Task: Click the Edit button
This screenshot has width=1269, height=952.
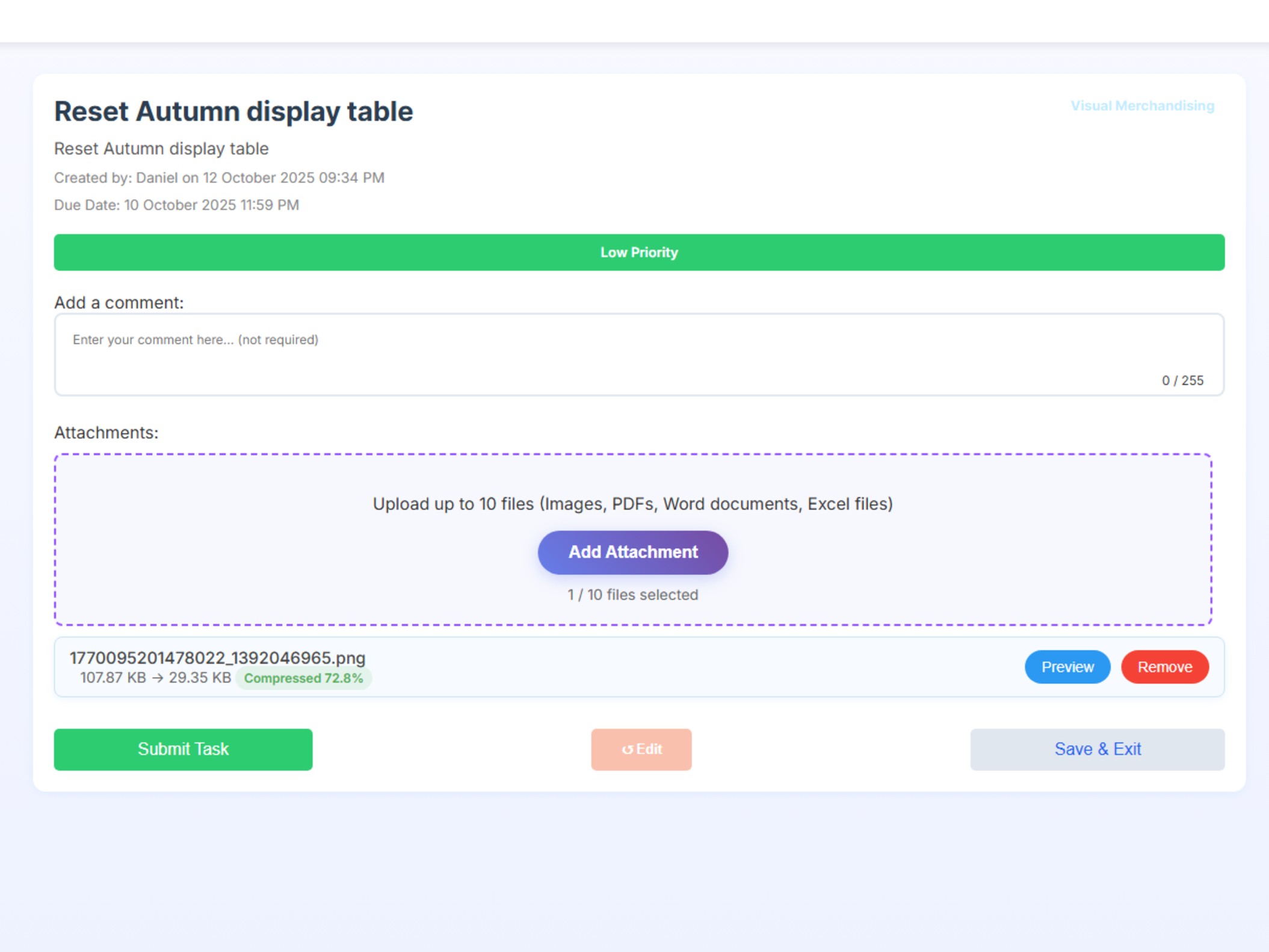Action: click(x=641, y=749)
